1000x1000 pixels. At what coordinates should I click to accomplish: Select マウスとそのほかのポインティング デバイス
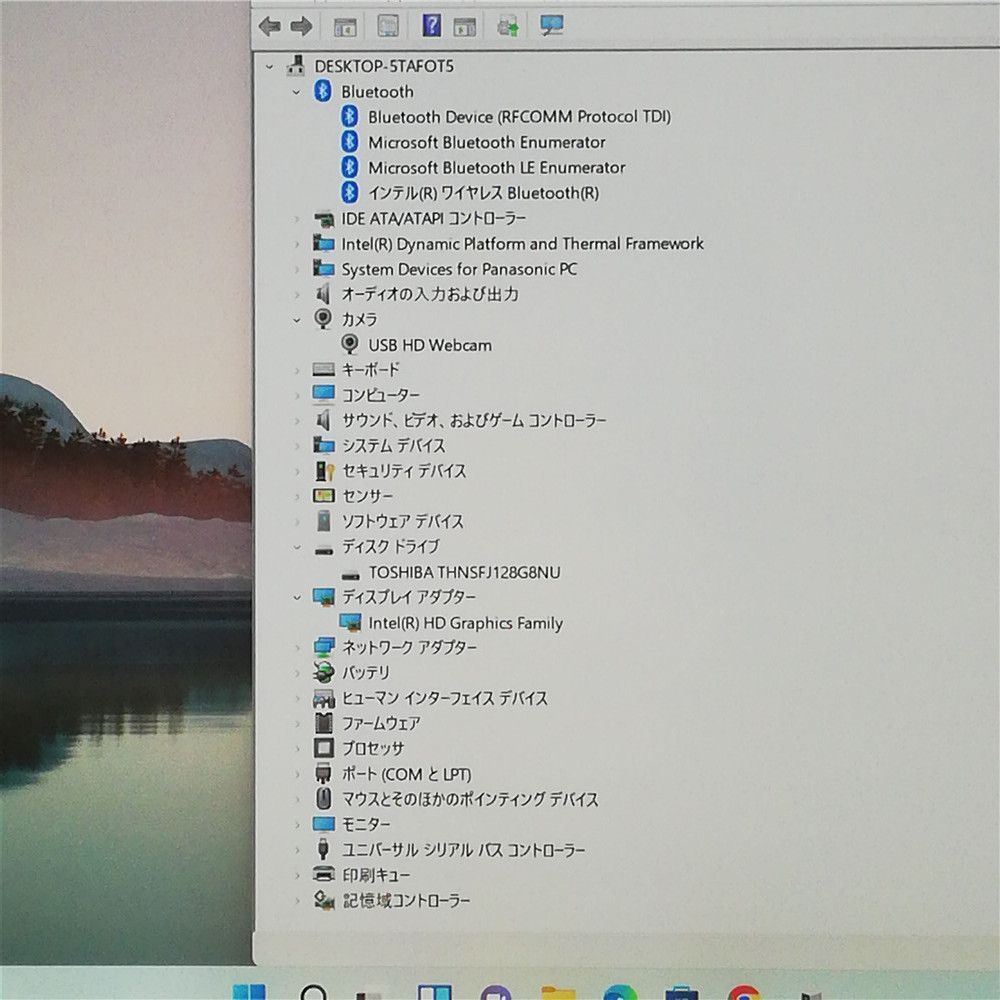470,798
